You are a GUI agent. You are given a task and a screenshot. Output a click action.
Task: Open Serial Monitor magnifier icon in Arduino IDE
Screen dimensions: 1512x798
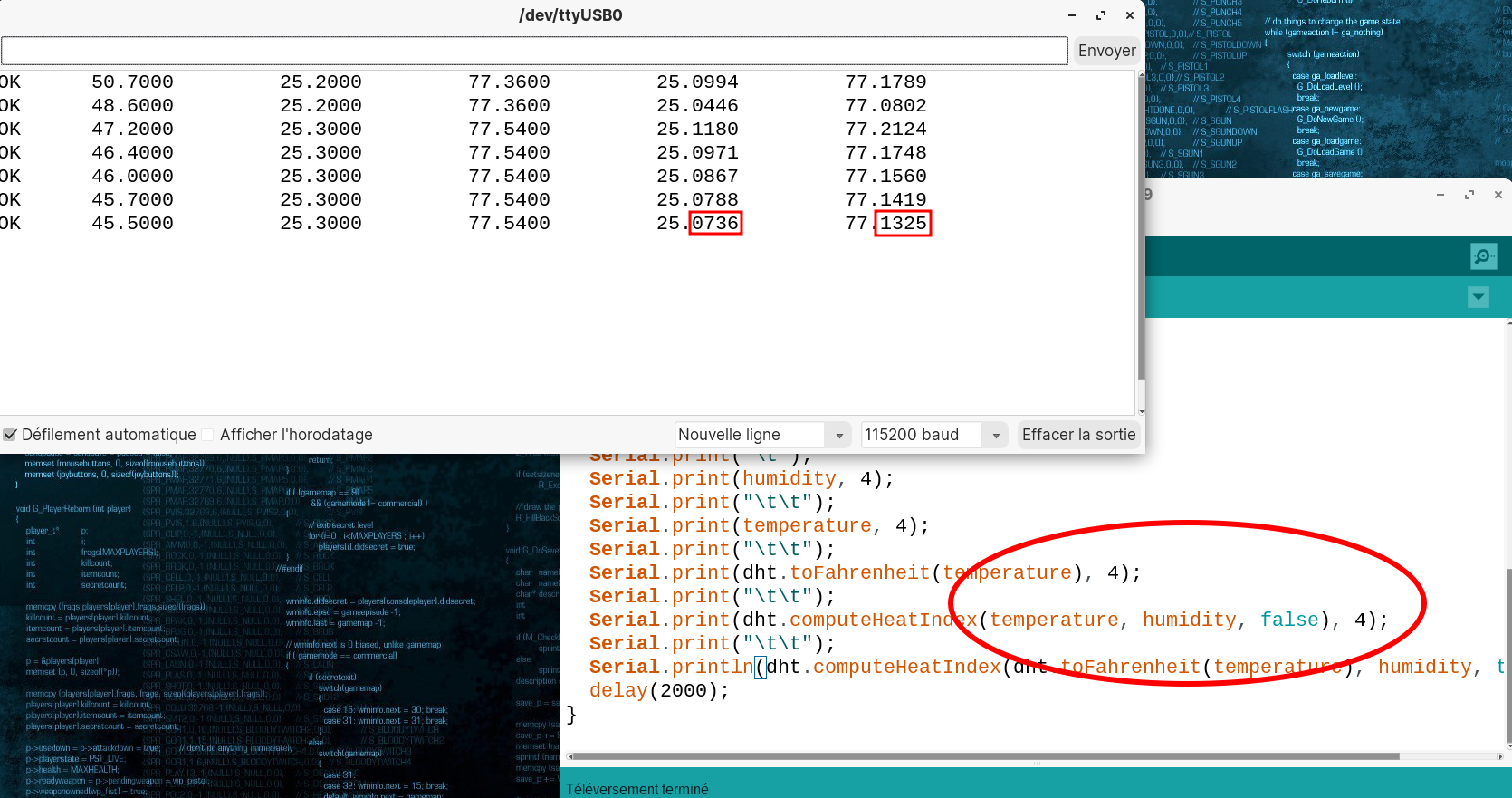point(1483,256)
